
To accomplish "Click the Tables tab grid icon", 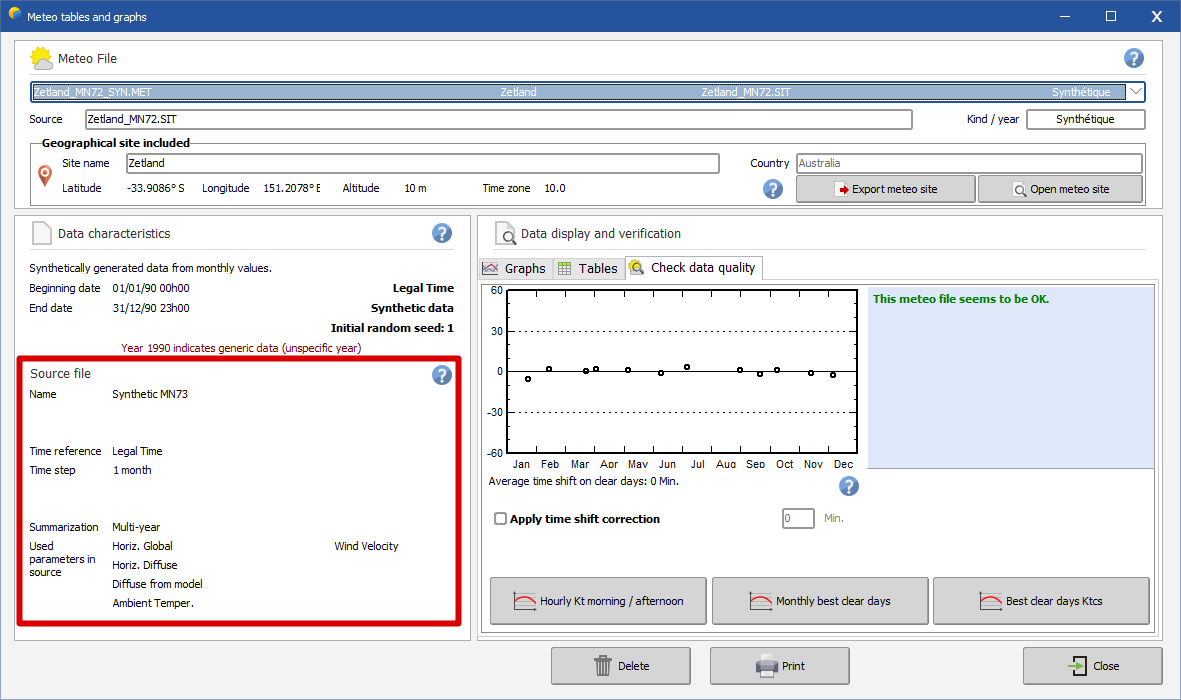I will pyautogui.click(x=565, y=268).
